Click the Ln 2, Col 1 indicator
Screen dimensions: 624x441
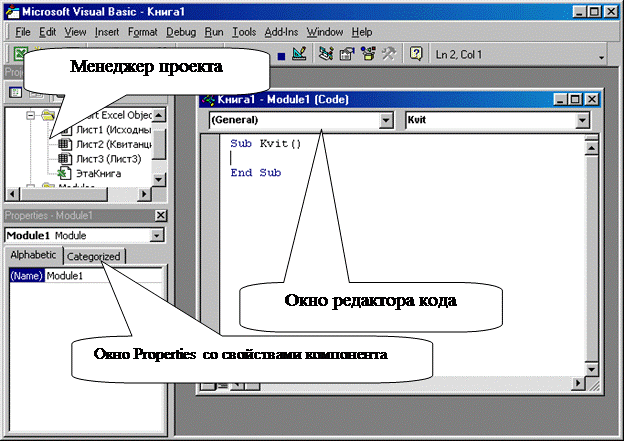click(459, 54)
